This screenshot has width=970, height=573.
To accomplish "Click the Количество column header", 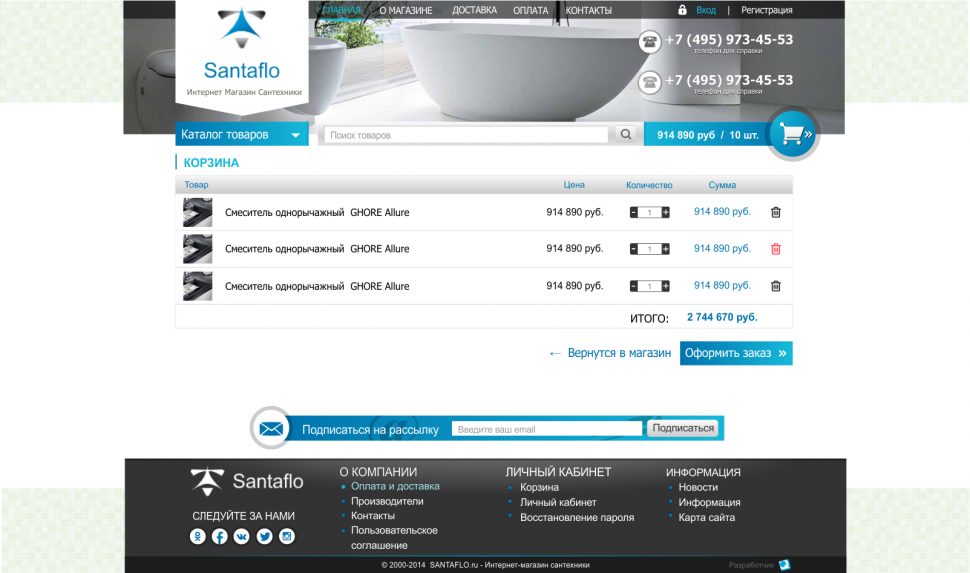I will pos(649,185).
